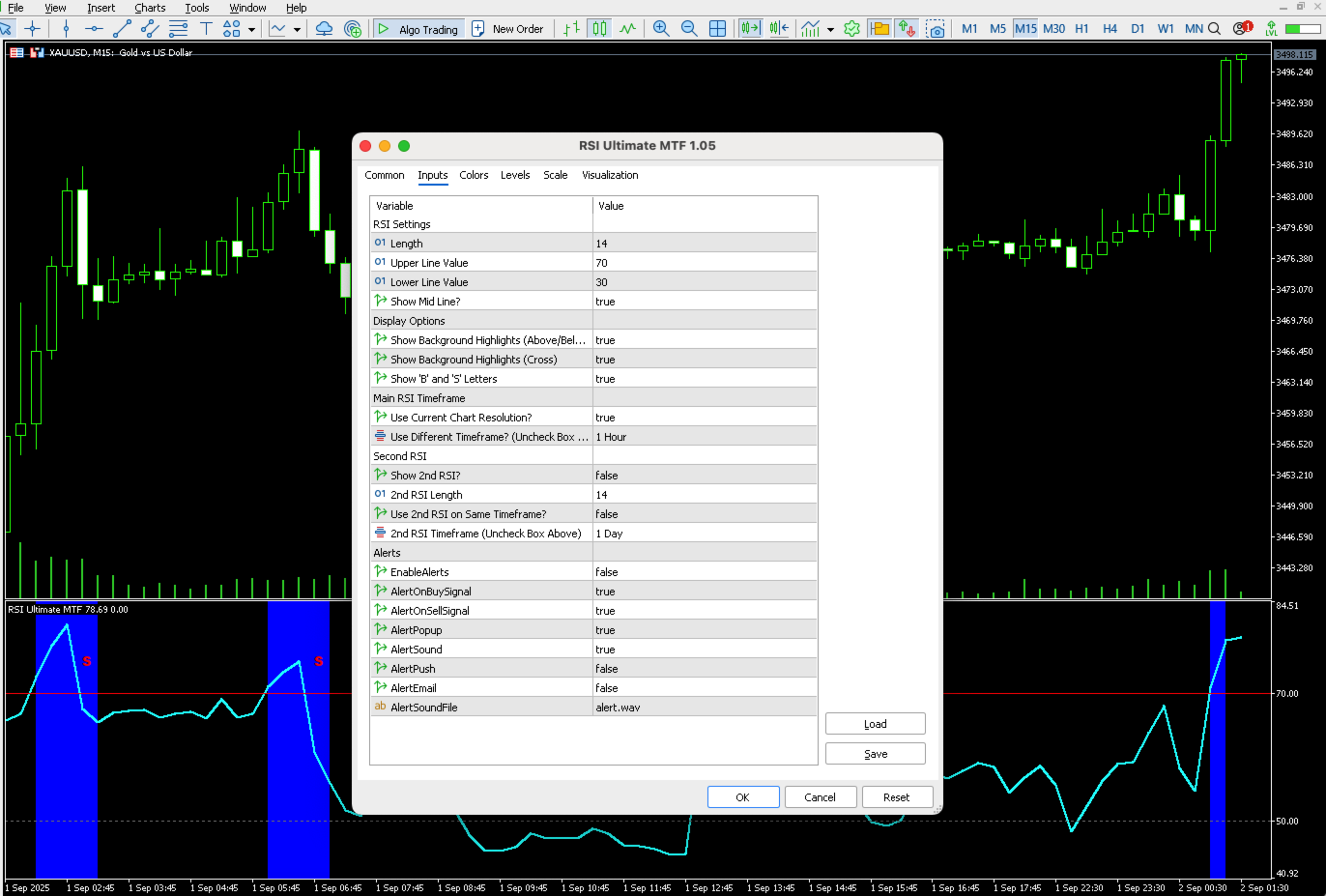Edit Length value 14

tap(705, 244)
